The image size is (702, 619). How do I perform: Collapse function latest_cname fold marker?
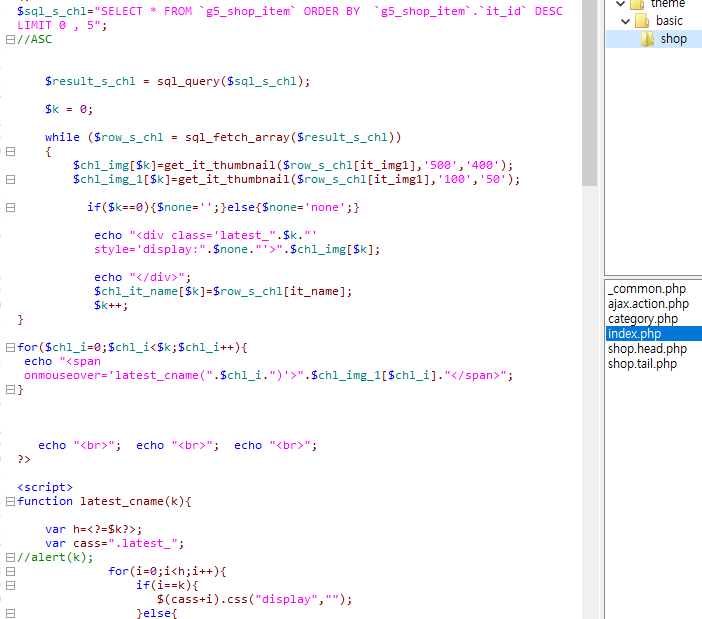9,501
